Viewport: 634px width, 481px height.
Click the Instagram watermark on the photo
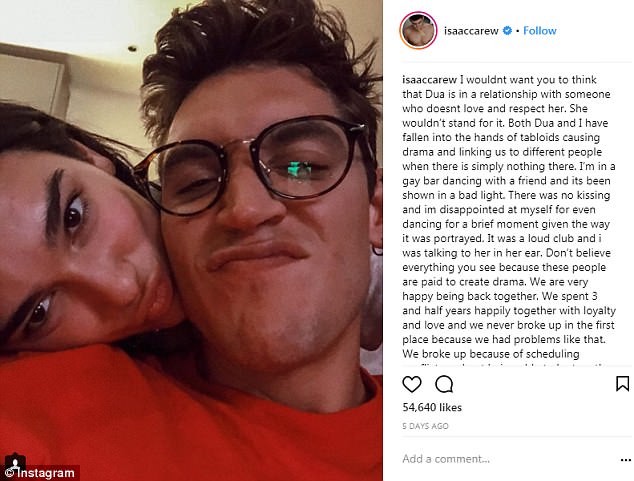(40, 473)
